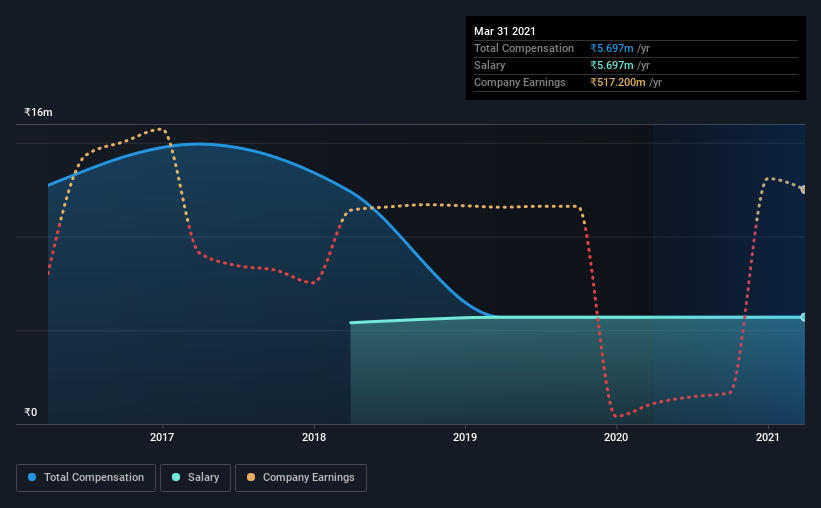Screen dimensions: 821x508
Task: Toggle the Salary legend button
Action: click(x=195, y=478)
